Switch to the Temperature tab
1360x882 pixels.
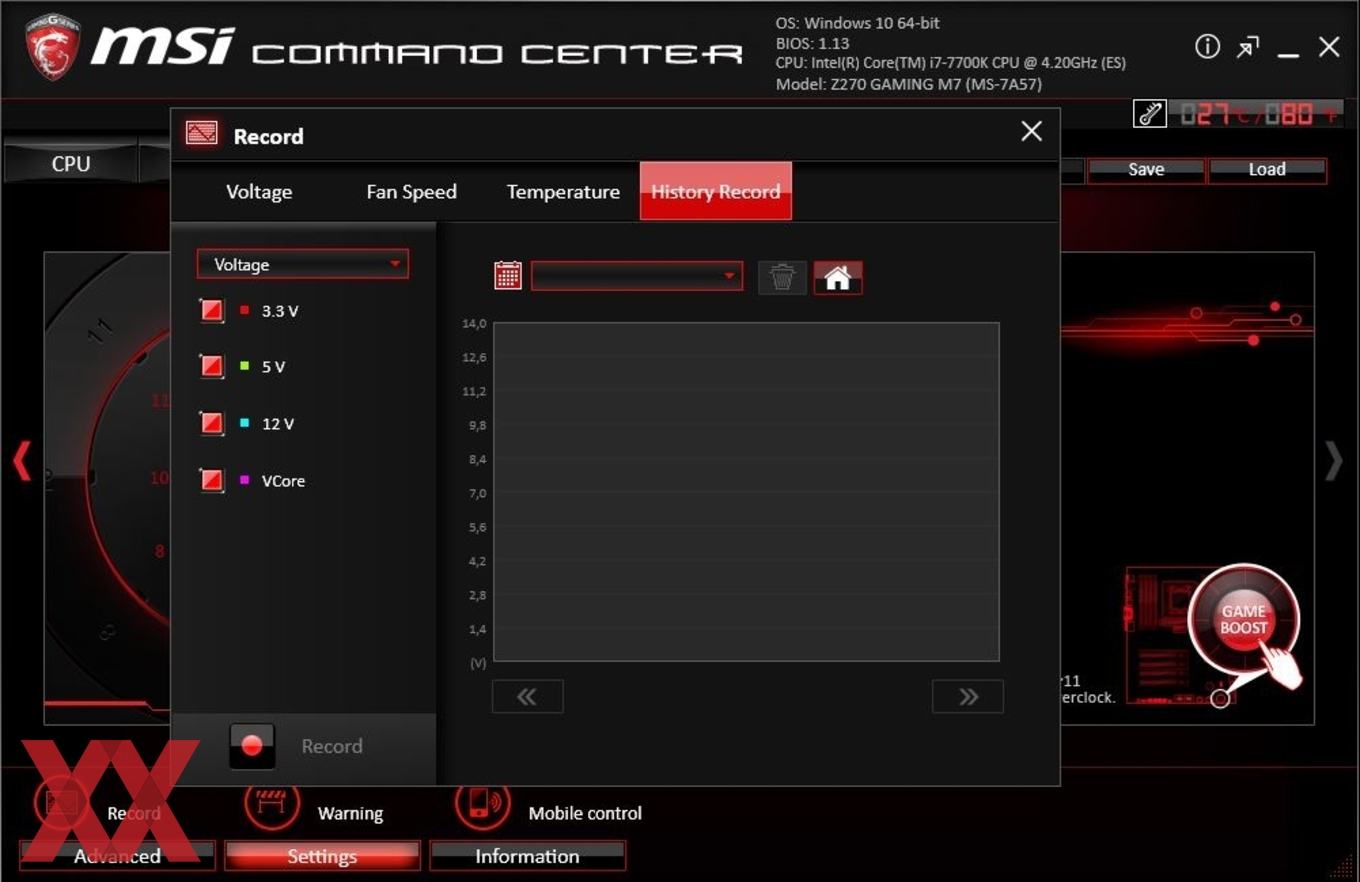tap(563, 192)
